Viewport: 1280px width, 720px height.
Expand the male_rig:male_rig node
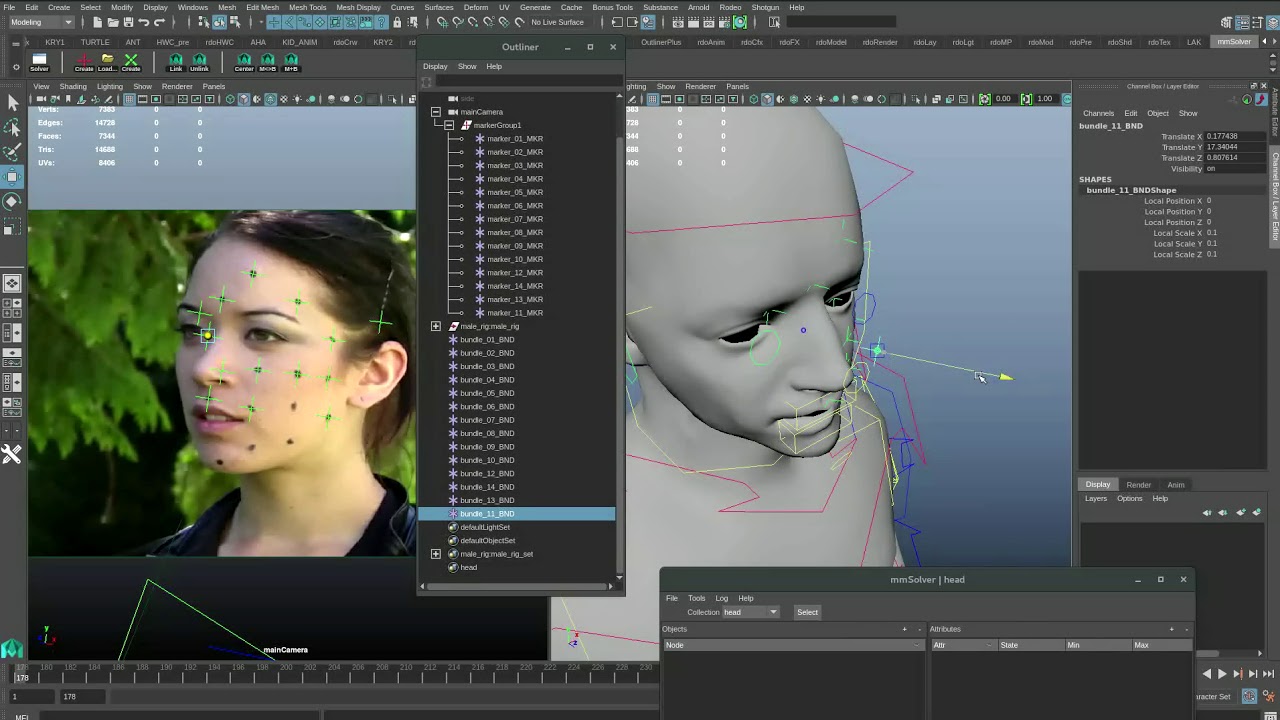point(436,326)
